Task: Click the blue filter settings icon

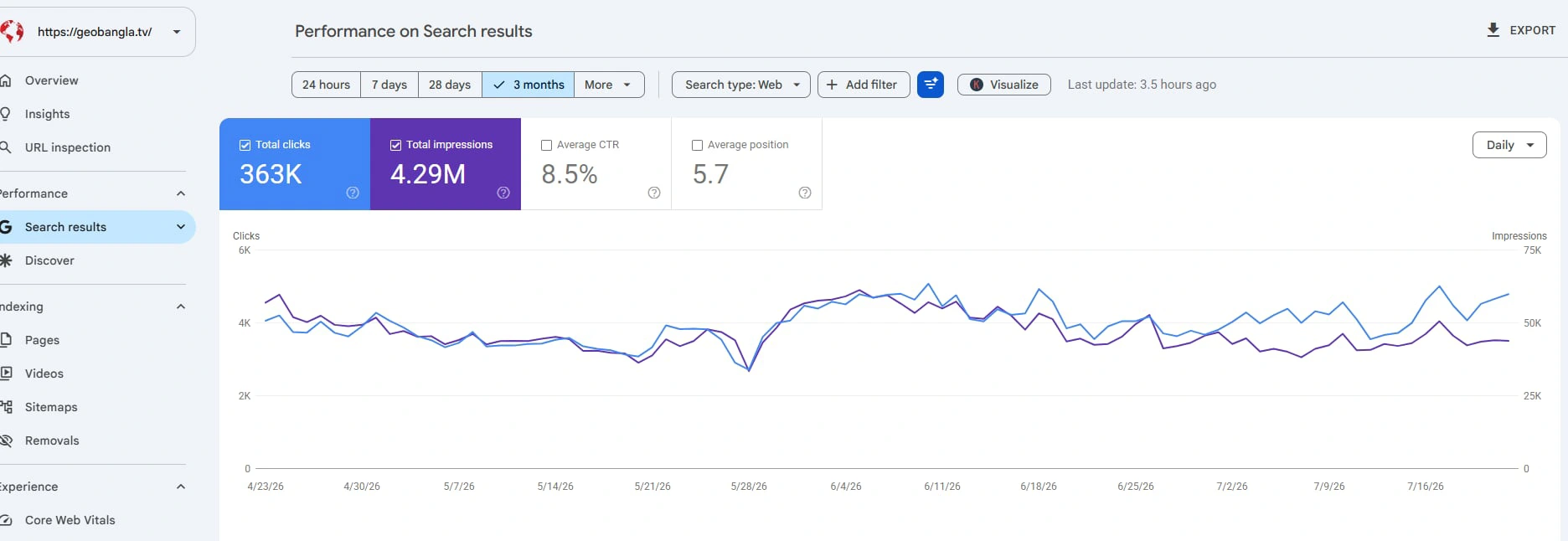Action: point(931,85)
